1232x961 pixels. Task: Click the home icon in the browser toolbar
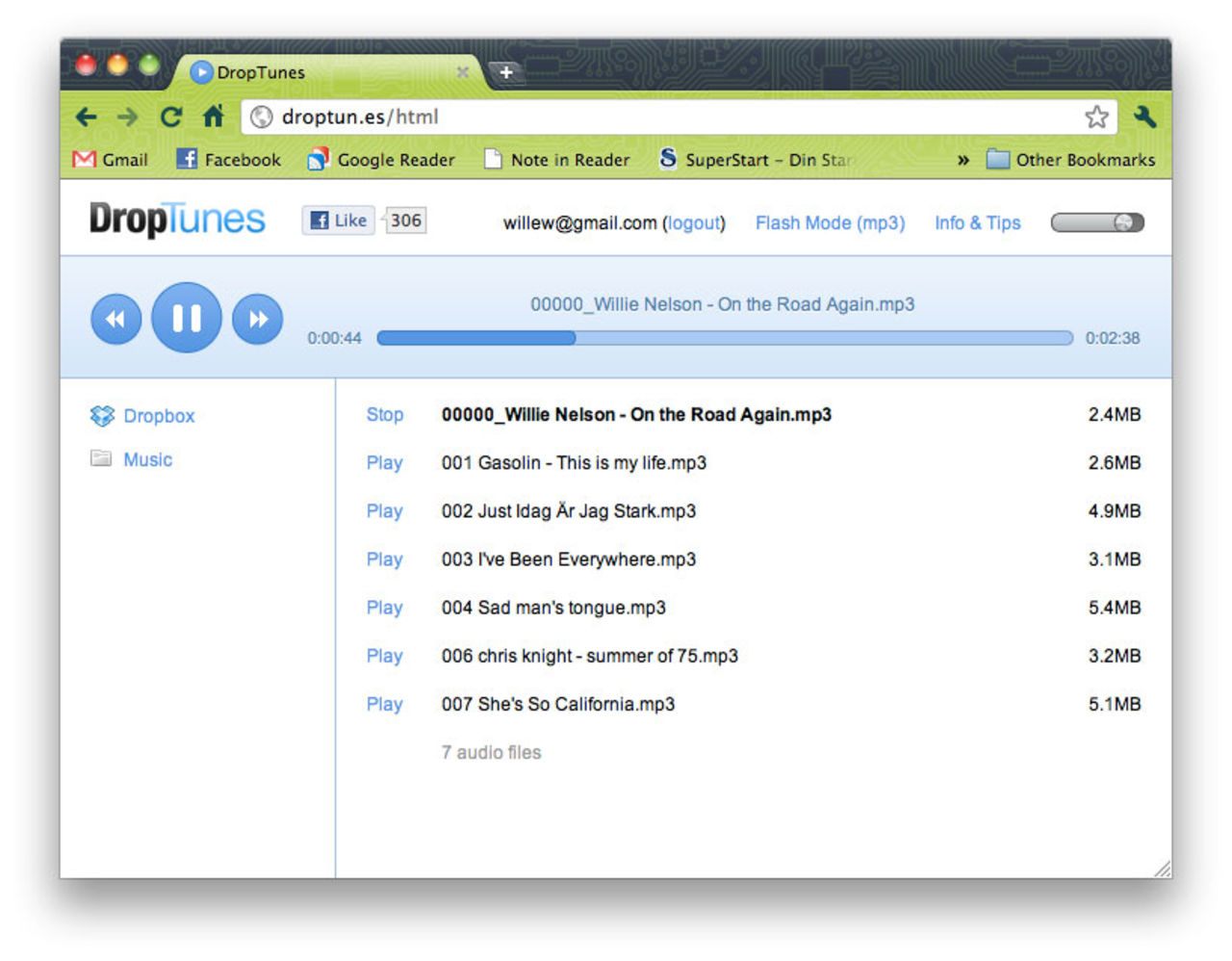[212, 117]
